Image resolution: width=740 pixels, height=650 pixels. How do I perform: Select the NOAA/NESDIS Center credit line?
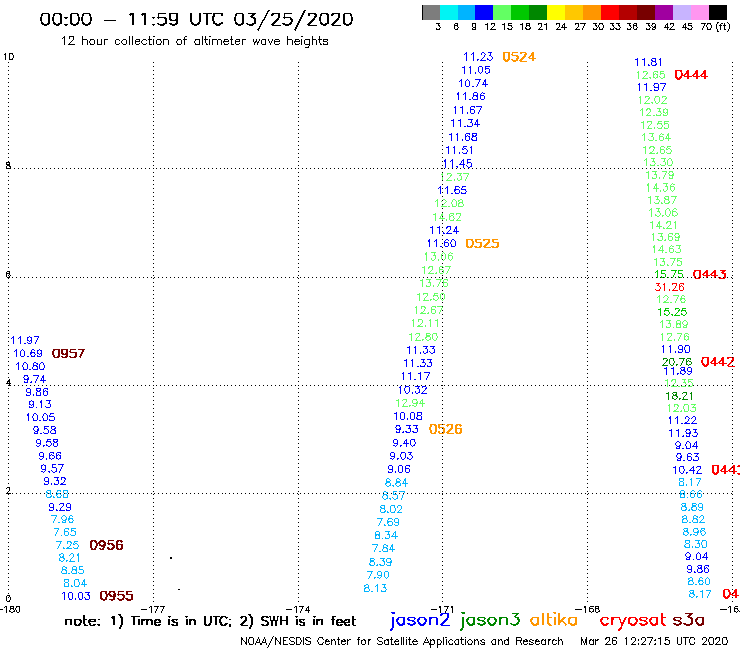point(402,641)
